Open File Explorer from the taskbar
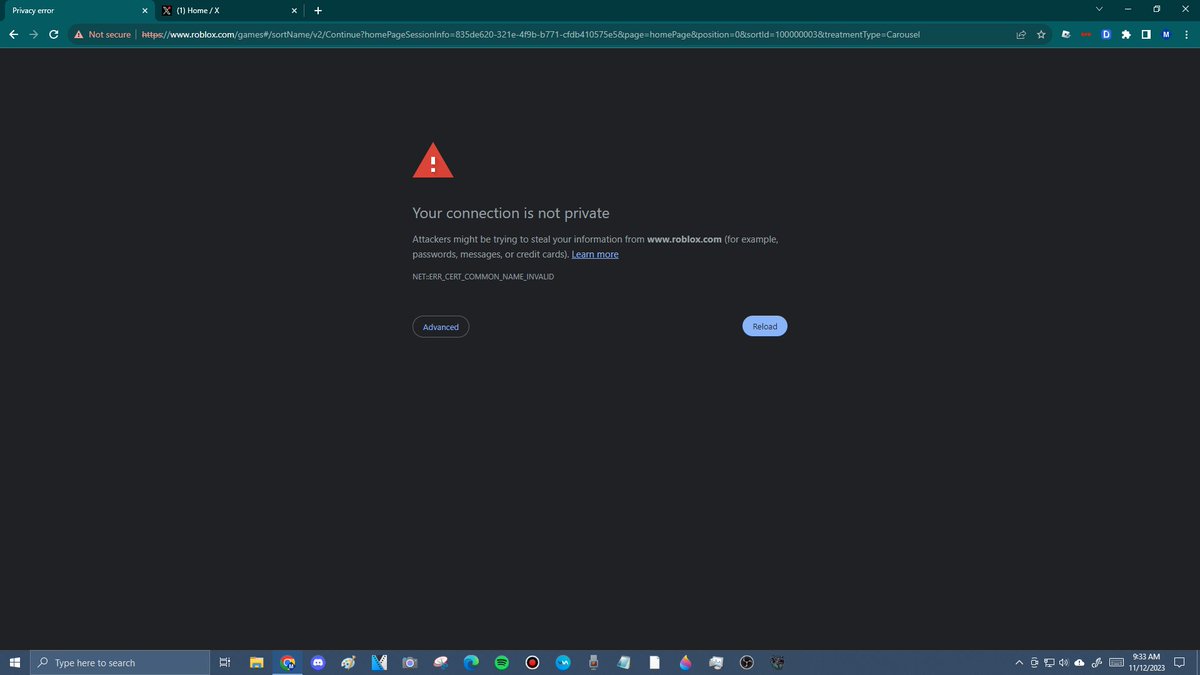Image resolution: width=1200 pixels, height=675 pixels. pyautogui.click(x=256, y=662)
